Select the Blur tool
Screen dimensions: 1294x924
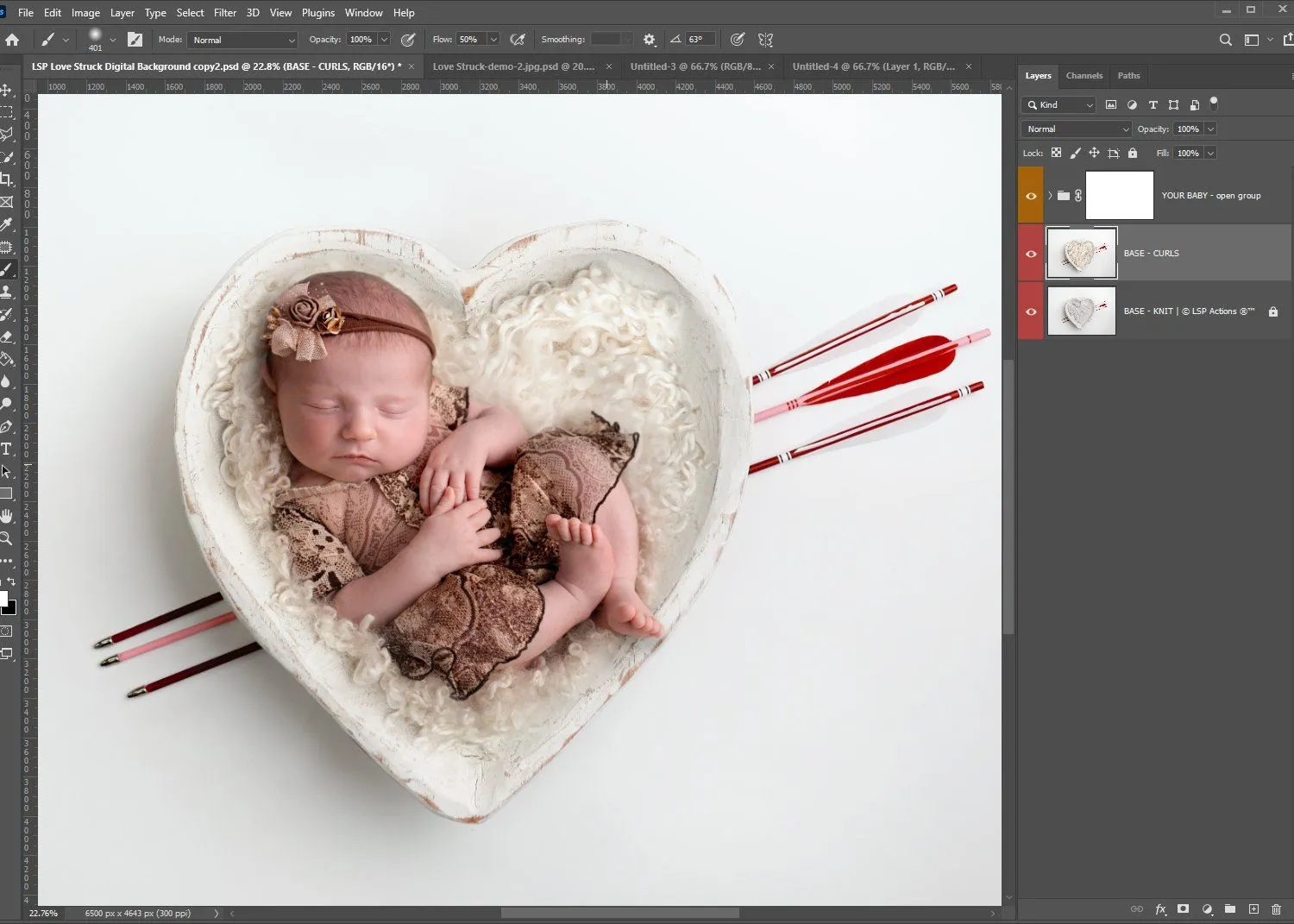coord(6,381)
